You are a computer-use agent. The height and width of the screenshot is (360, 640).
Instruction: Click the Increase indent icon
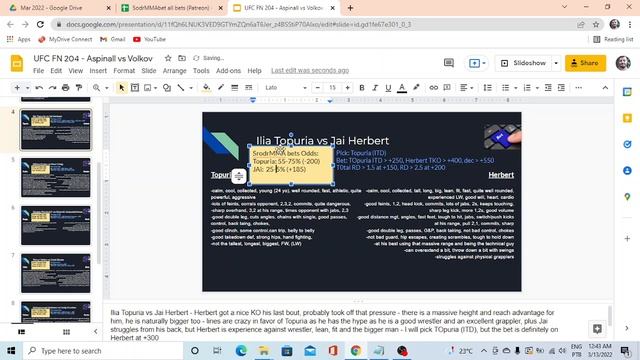pos(562,88)
